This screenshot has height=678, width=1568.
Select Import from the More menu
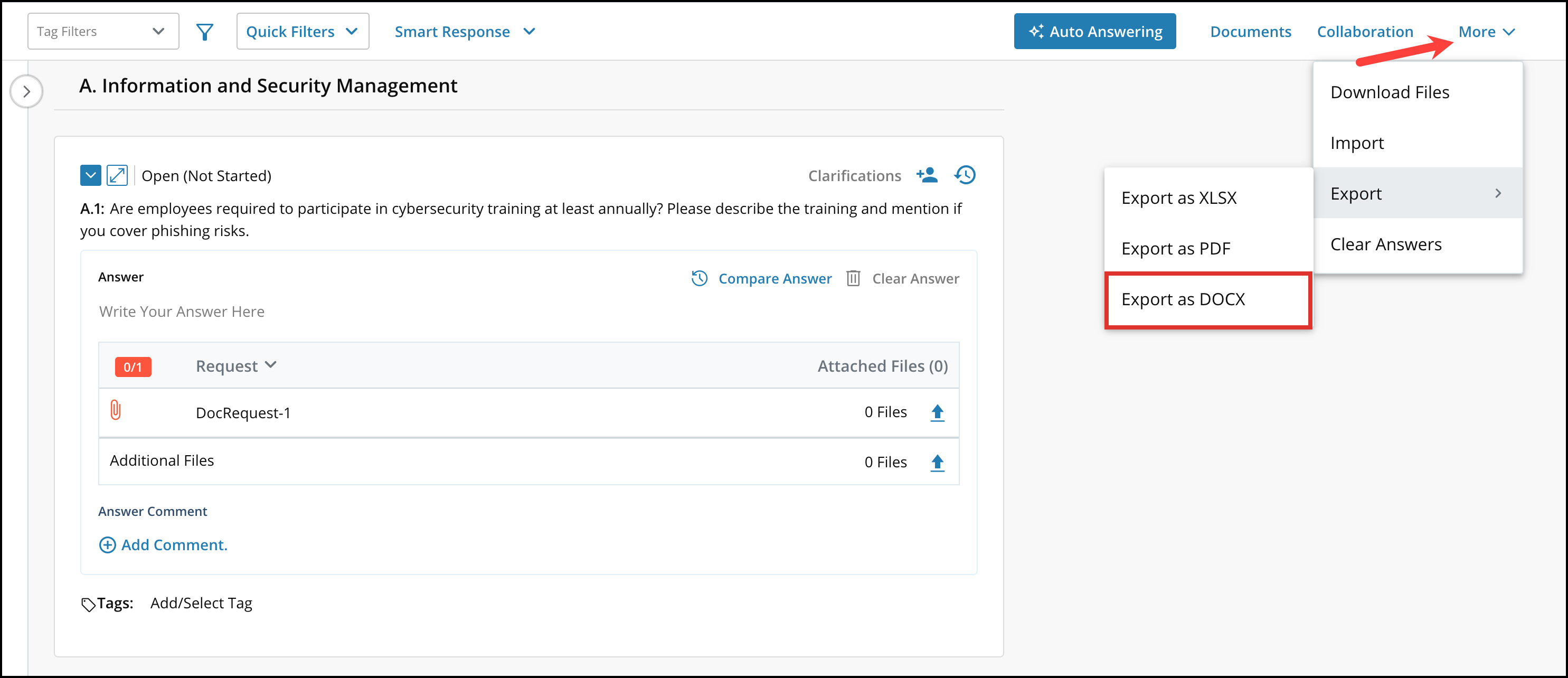[1358, 143]
